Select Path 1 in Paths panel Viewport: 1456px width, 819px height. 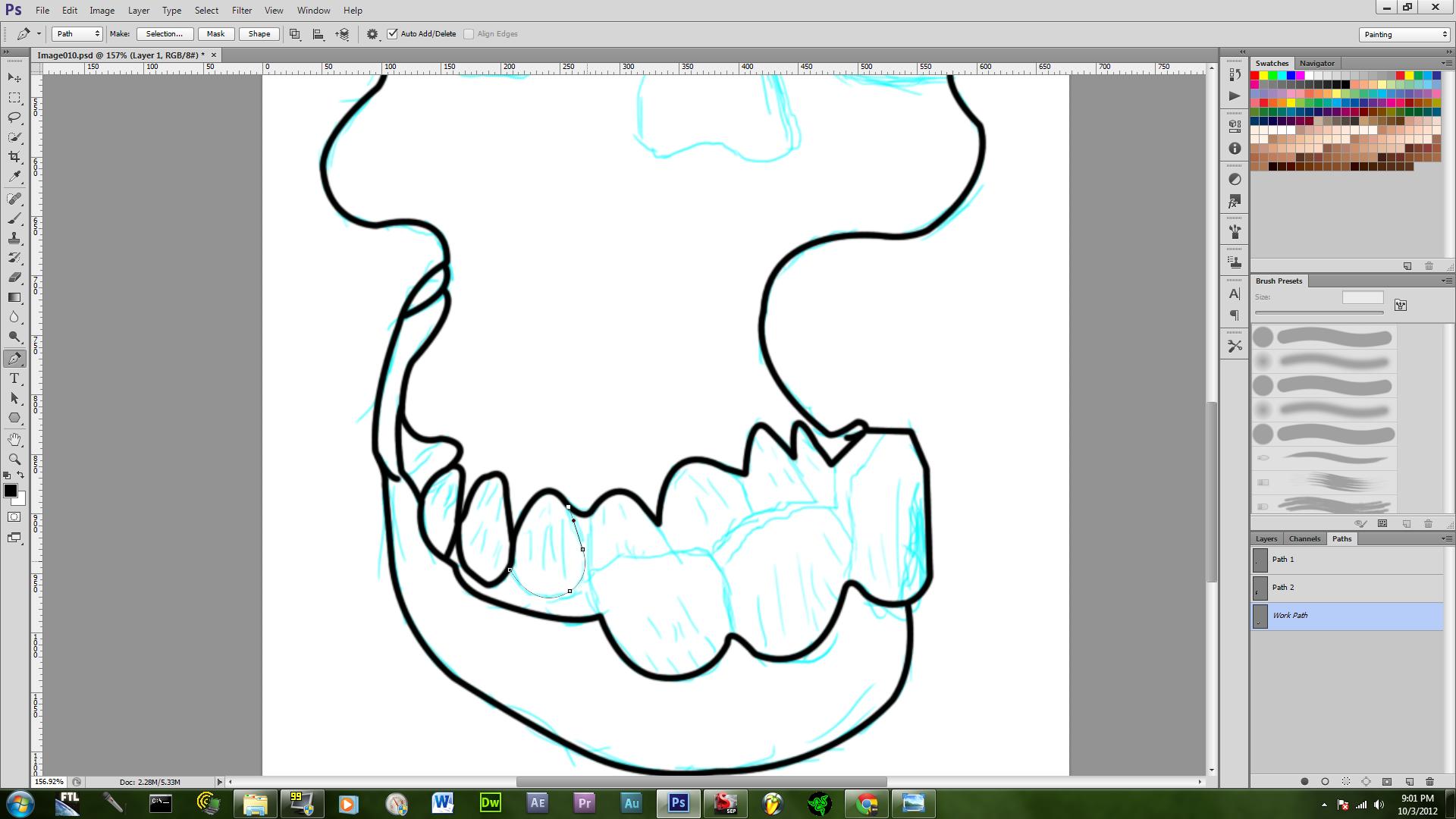click(1348, 560)
